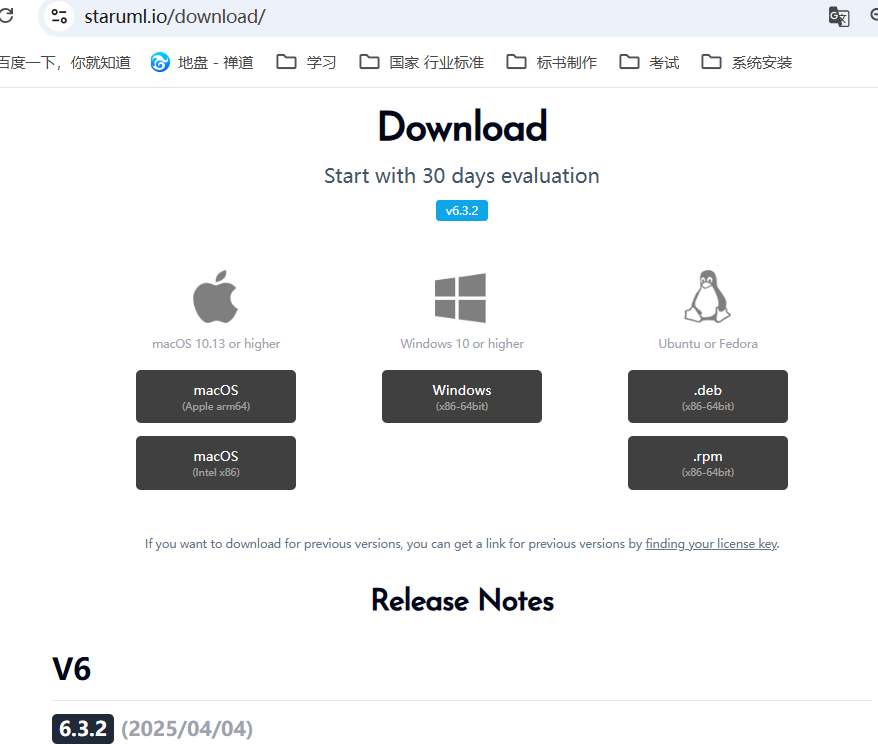
Task: Click the 6.3.2 release badge
Action: pos(83,729)
